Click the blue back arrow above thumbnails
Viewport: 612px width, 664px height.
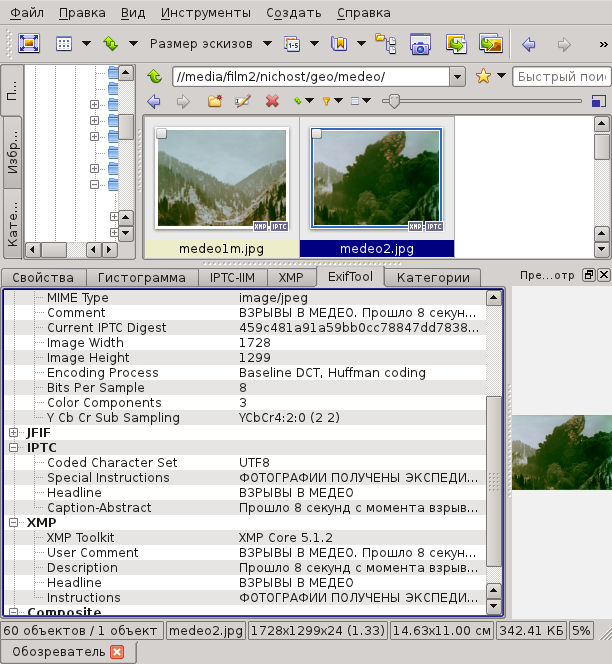154,101
